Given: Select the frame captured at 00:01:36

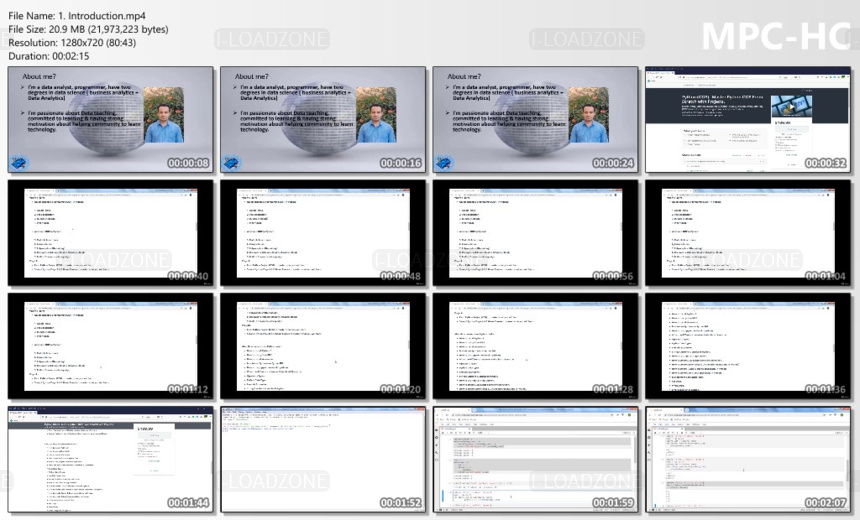Looking at the screenshot, I should (748, 346).
